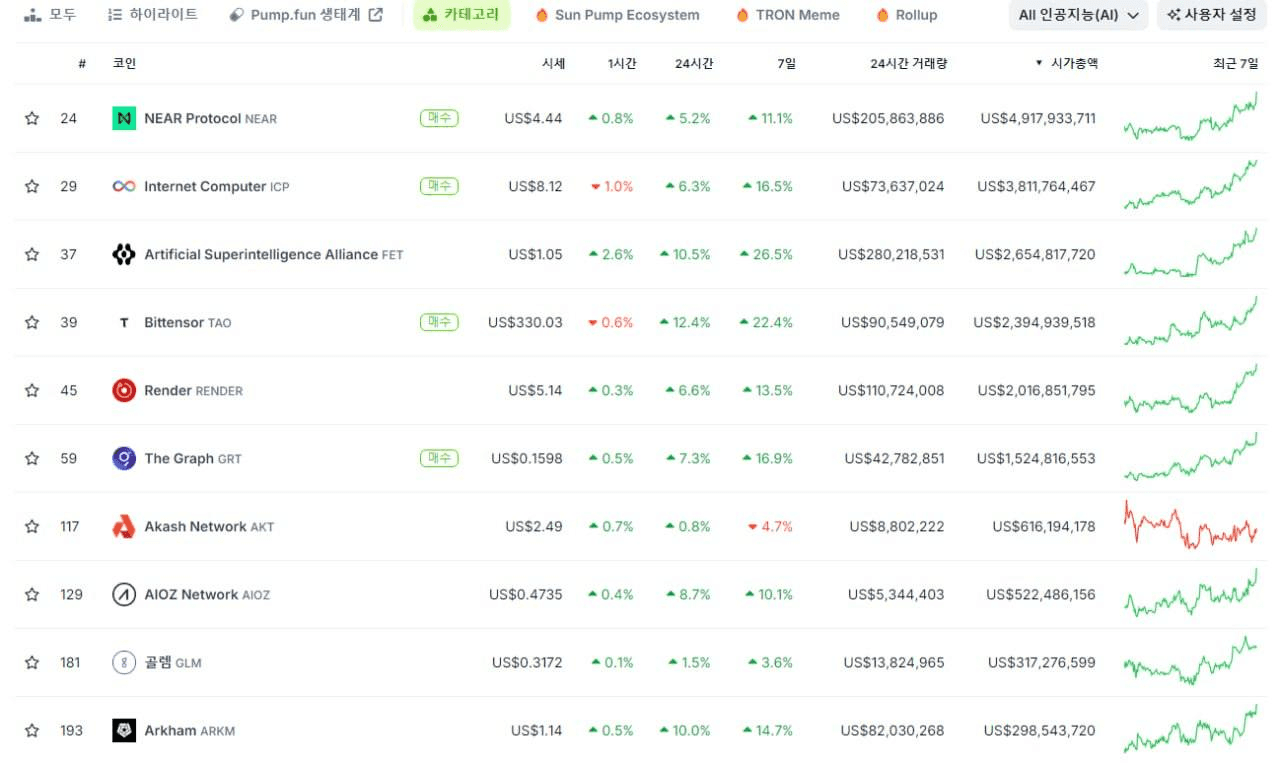
Task: Favorite NEAR Protocol with its star
Action: coord(32,118)
